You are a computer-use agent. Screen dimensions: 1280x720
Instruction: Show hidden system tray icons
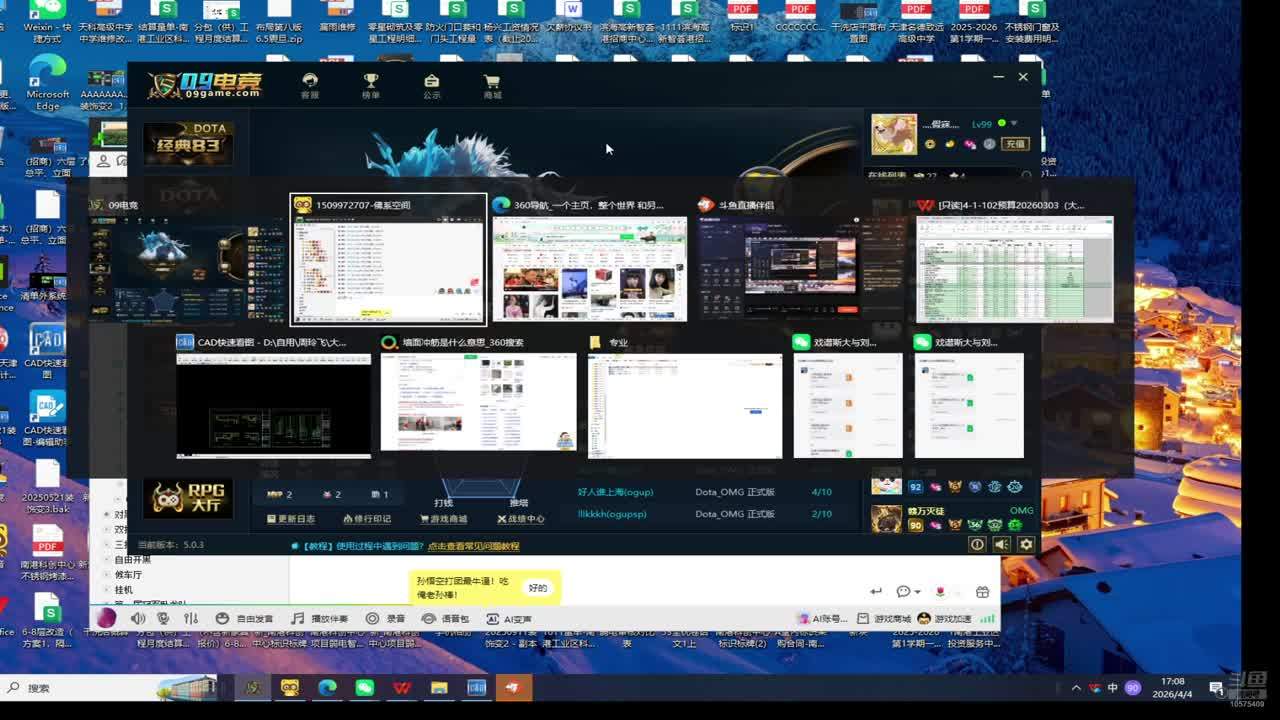[1076, 688]
